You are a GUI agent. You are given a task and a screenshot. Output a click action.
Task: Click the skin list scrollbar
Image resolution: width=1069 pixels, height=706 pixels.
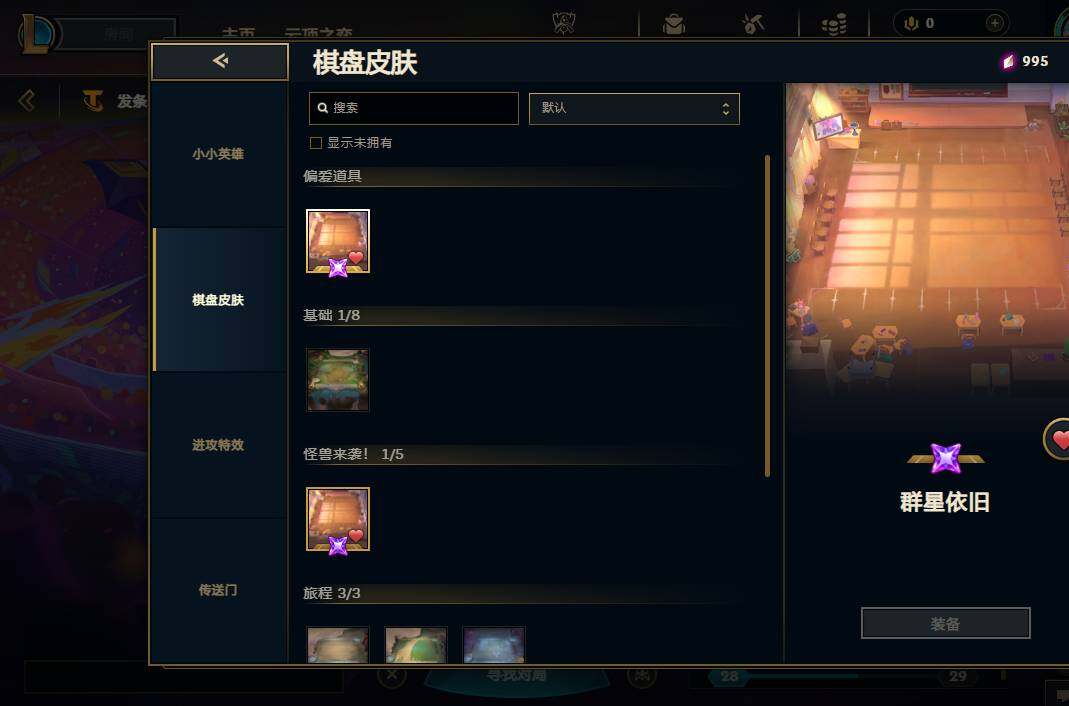768,316
